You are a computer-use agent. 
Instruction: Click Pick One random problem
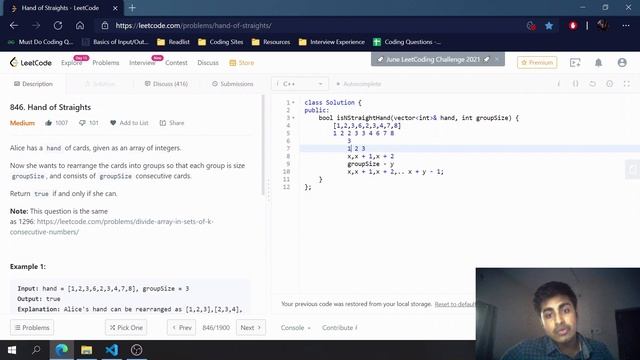pos(126,328)
